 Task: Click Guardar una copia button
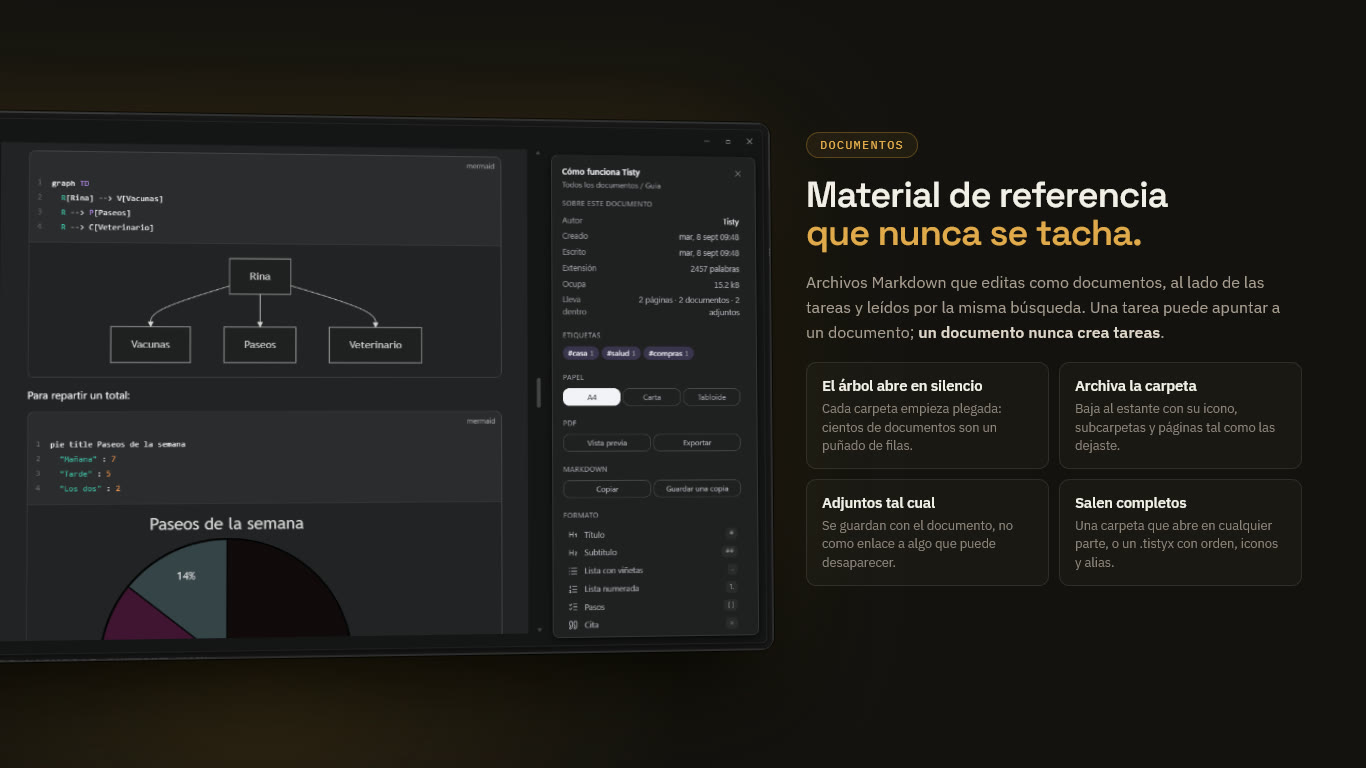click(697, 489)
